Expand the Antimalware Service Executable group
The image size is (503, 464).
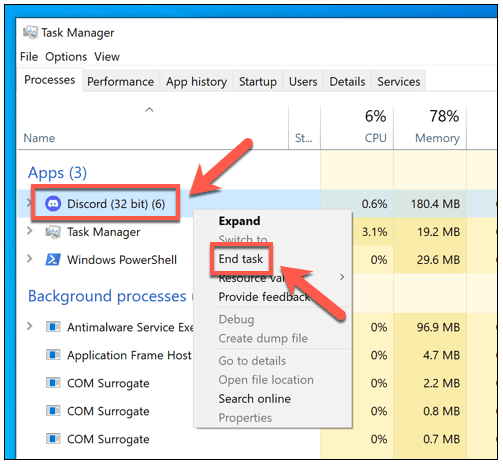click(x=30, y=326)
